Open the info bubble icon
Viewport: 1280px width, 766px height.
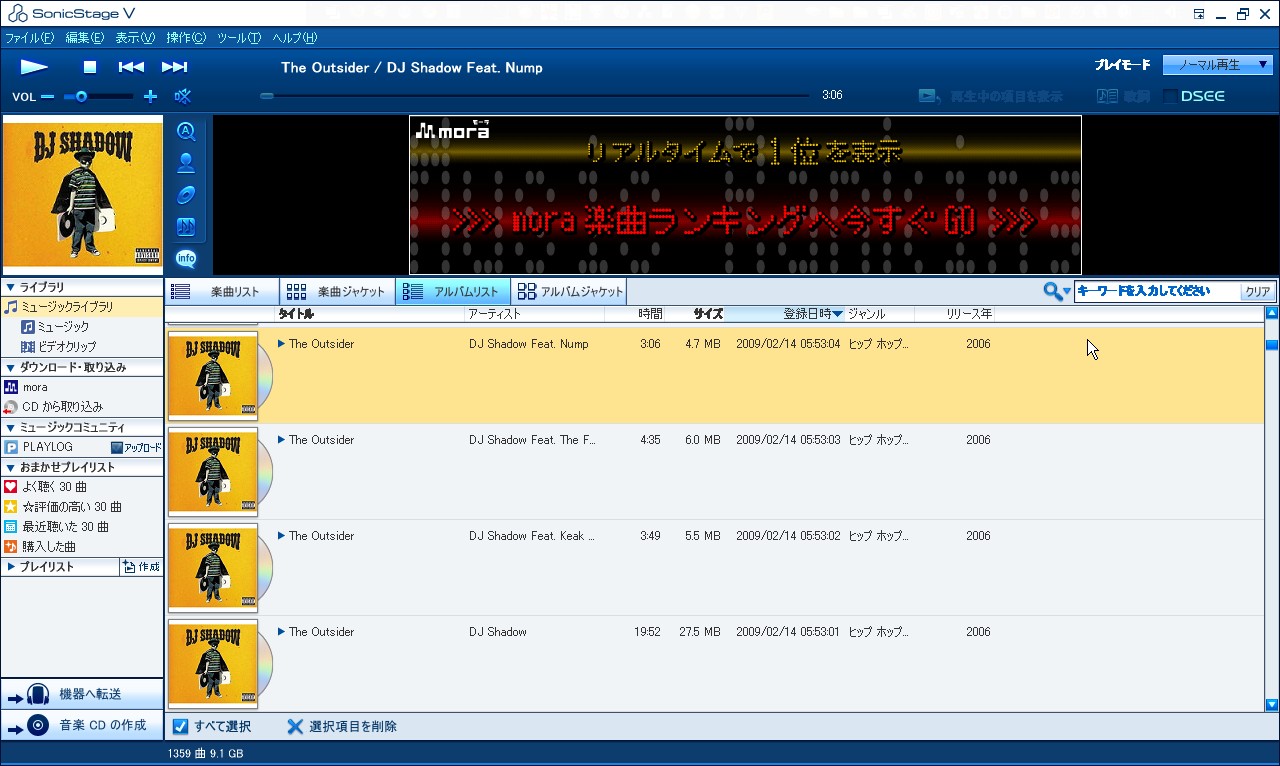pos(186,259)
